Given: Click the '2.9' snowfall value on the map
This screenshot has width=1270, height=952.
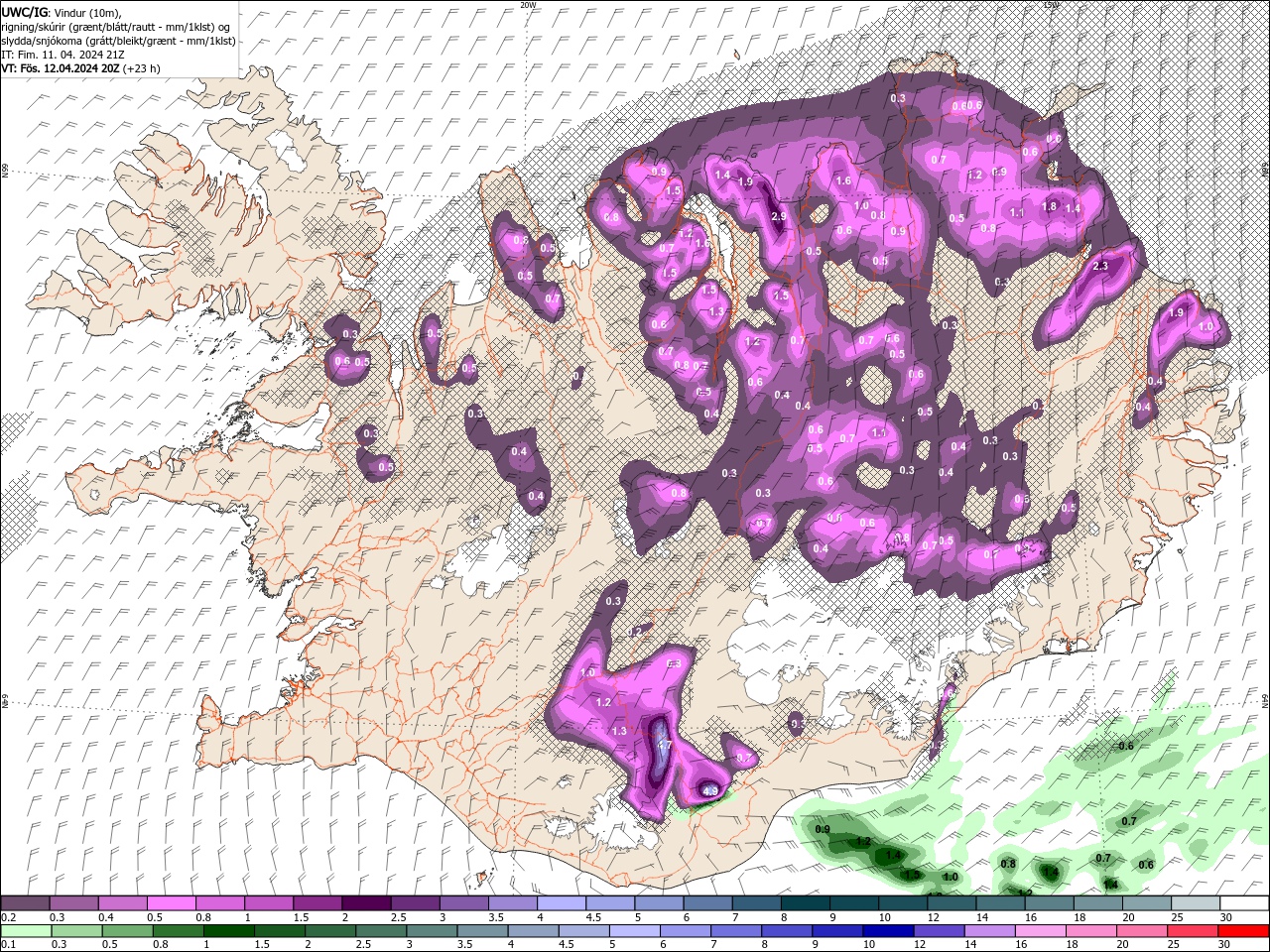Looking at the screenshot, I should pos(779,216).
